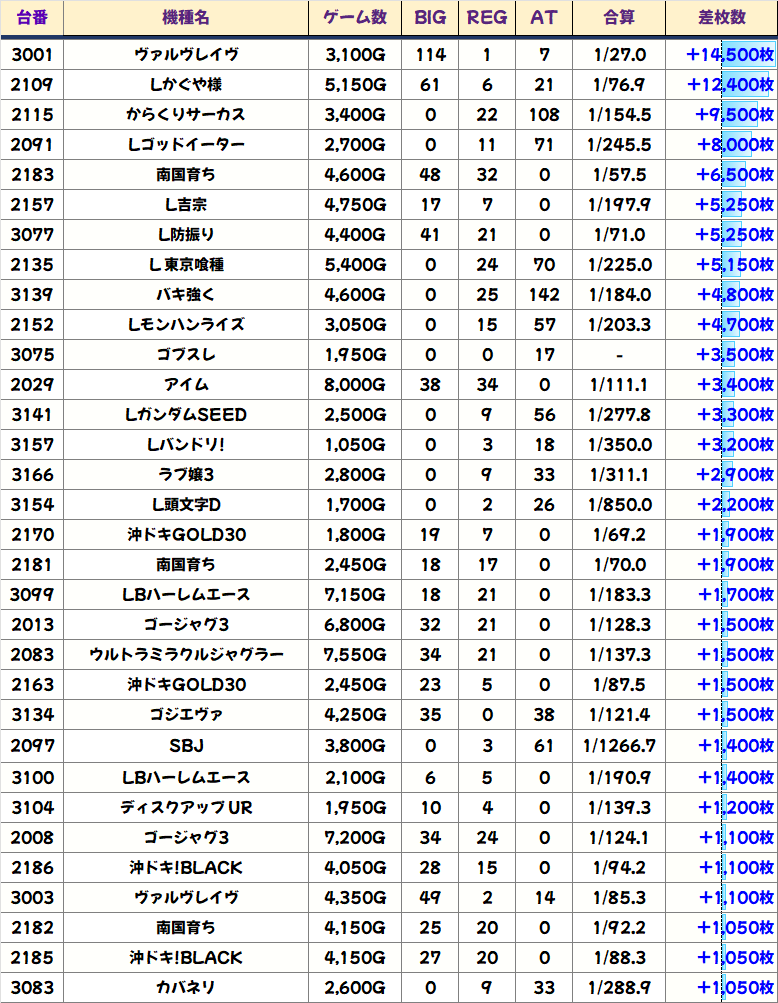Click the Lゴッドイーター machine name
778x1003 pixels.
click(x=186, y=145)
